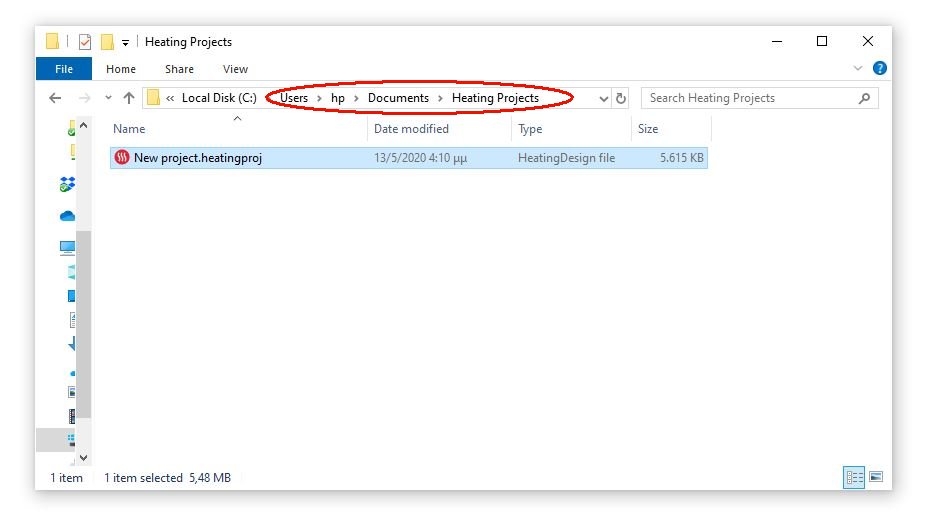Click the red heating icon of New project.heatingproj

coord(122,158)
